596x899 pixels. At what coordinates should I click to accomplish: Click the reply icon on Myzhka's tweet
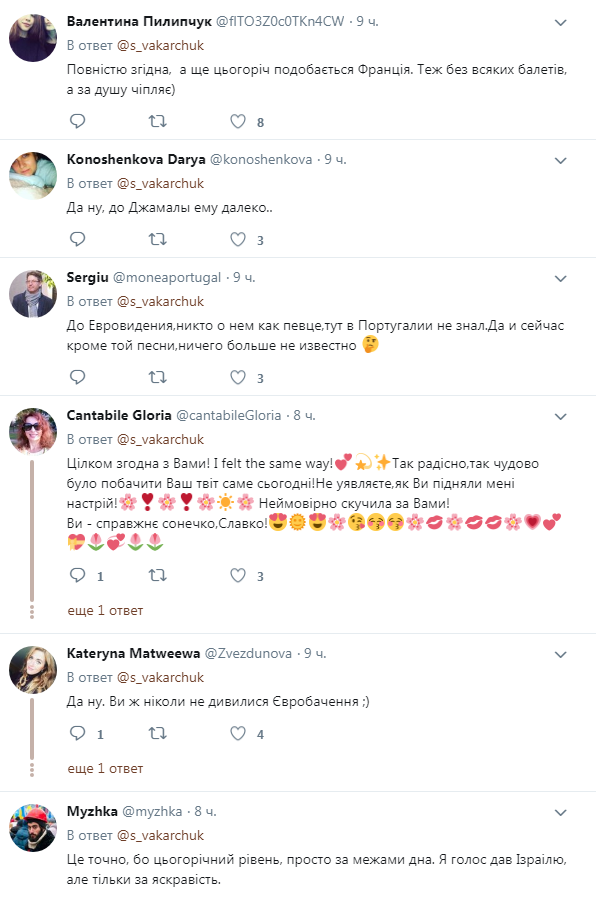pyautogui.click(x=75, y=895)
